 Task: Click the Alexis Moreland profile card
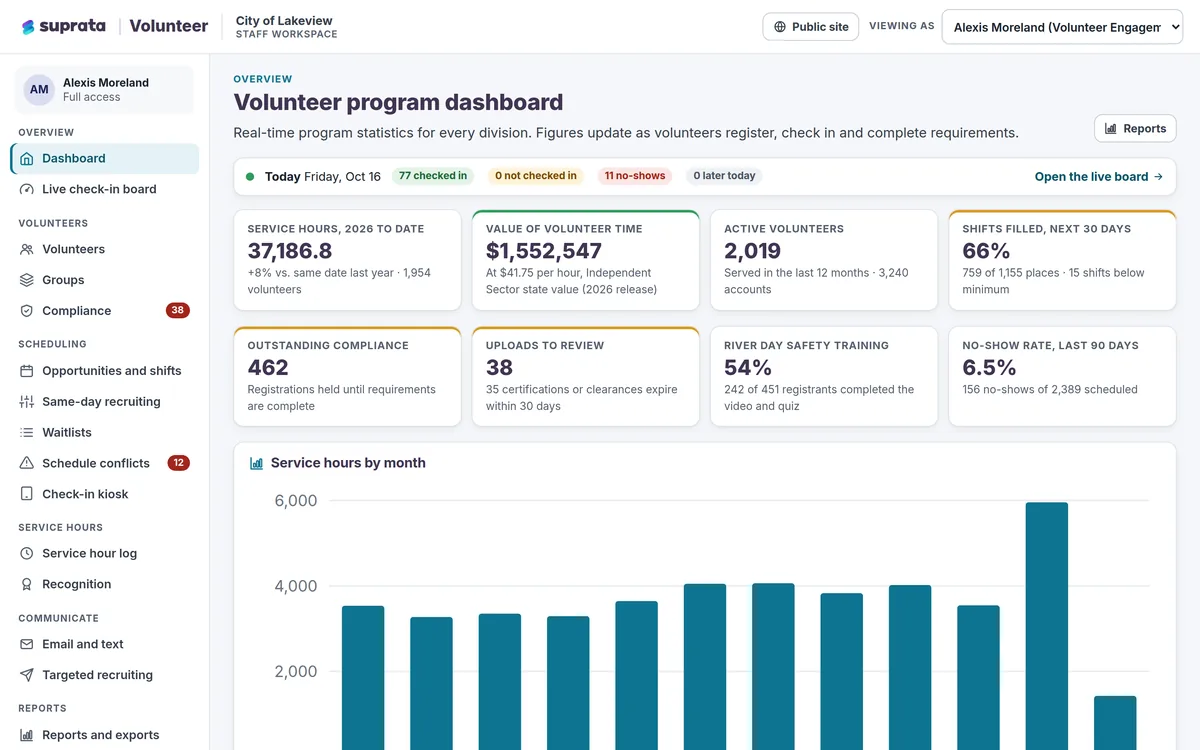pyautogui.click(x=105, y=90)
